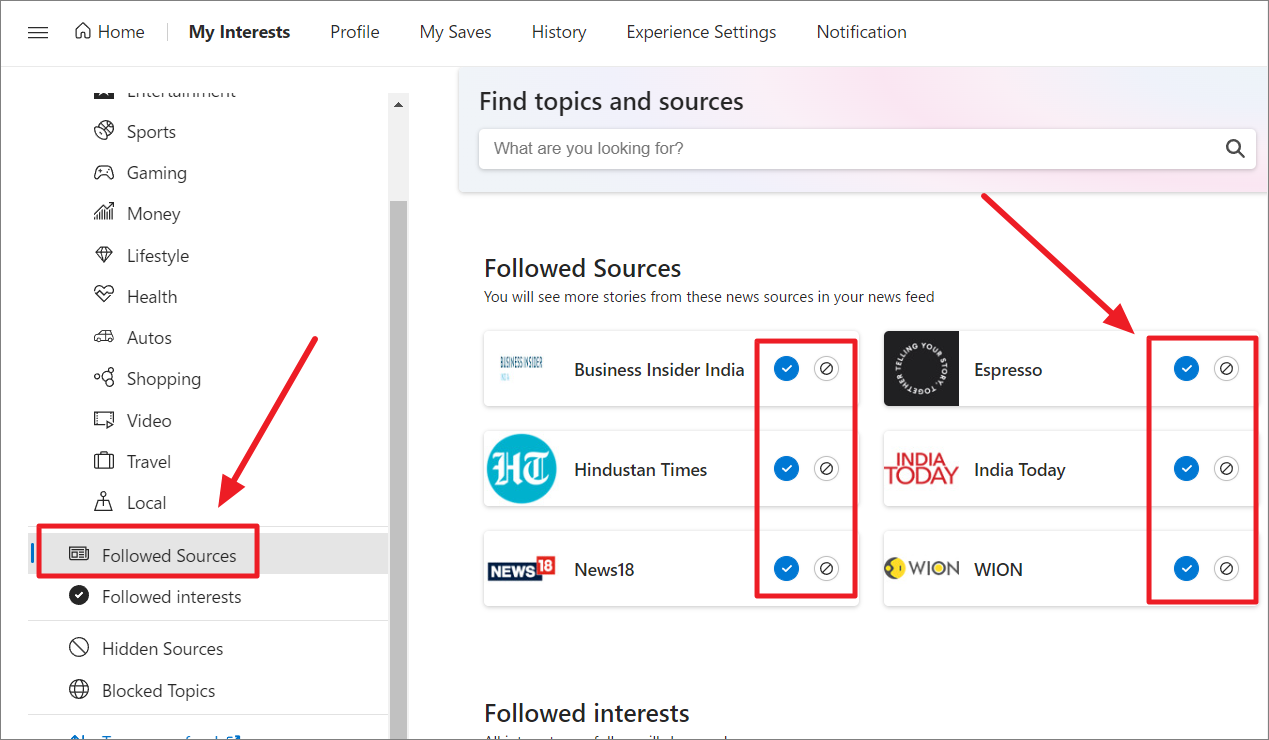Open Blocked Topics label in sidebar
This screenshot has width=1269, height=740.
(x=159, y=691)
